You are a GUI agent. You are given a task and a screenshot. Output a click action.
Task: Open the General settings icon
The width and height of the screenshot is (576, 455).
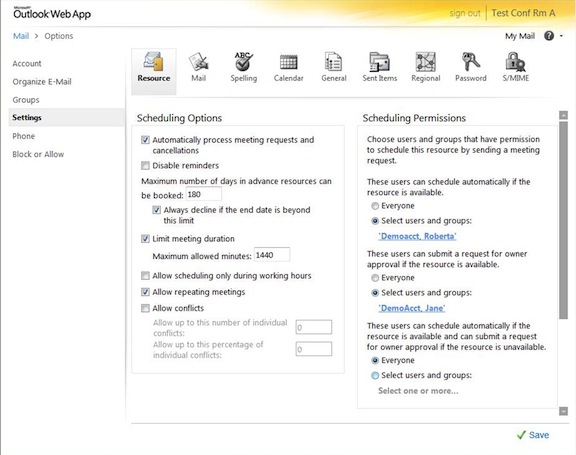(334, 68)
